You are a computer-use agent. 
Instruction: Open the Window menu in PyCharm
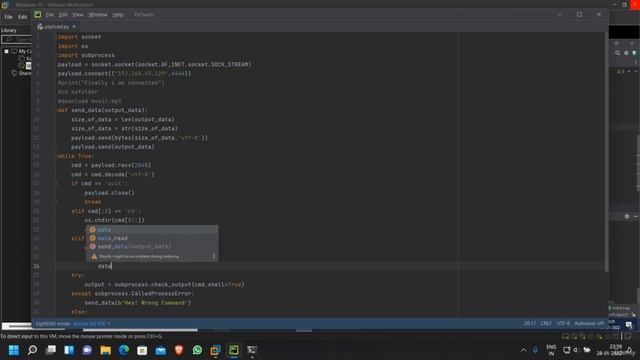[98, 15]
